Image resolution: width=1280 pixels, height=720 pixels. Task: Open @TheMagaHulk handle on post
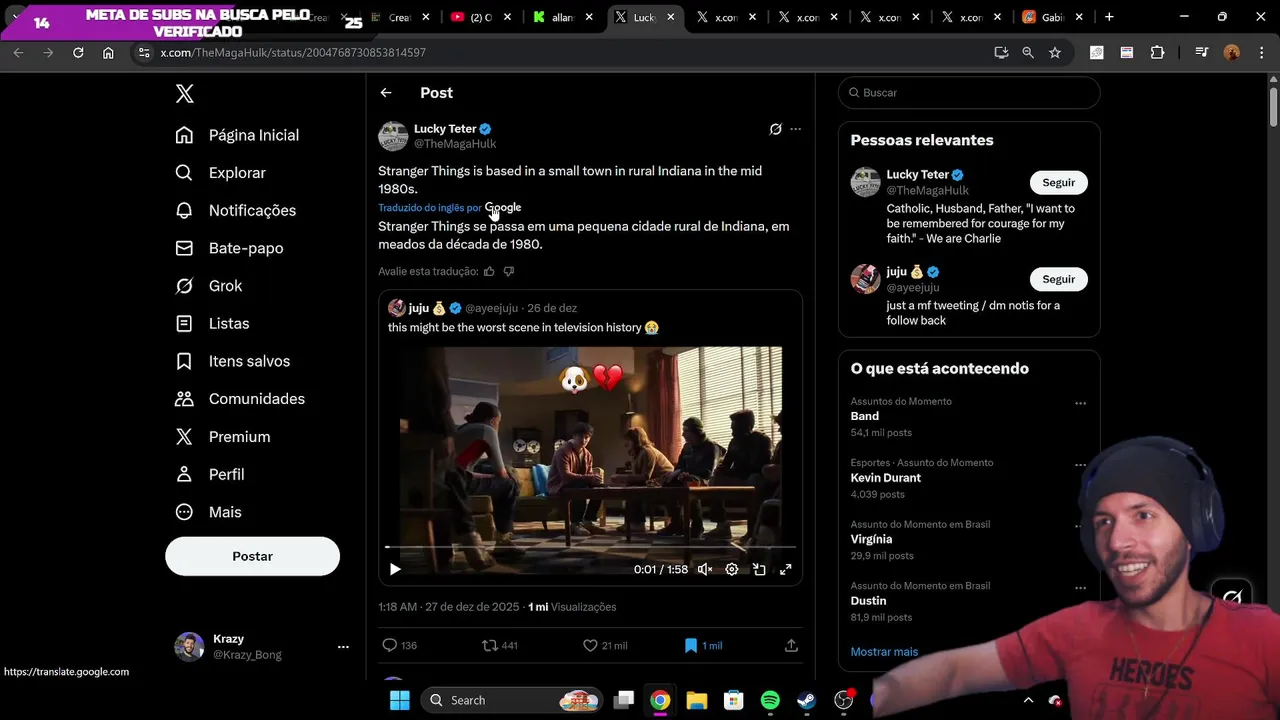click(455, 144)
